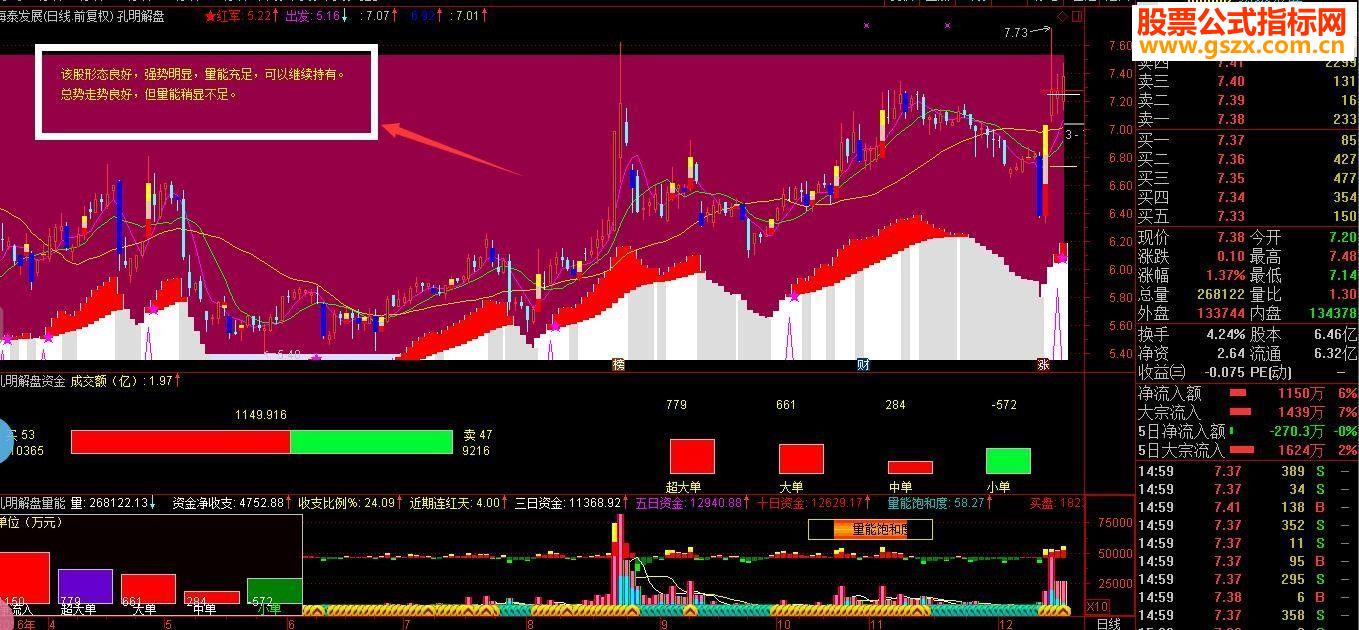The height and width of the screenshot is (630, 1359).
Task: Click the 十日资金: 12629.17 label
Action: click(x=812, y=503)
